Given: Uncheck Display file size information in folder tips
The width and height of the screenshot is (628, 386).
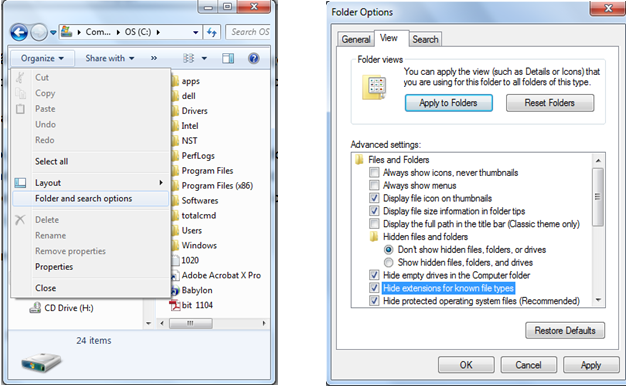Looking at the screenshot, I should click(x=374, y=211).
